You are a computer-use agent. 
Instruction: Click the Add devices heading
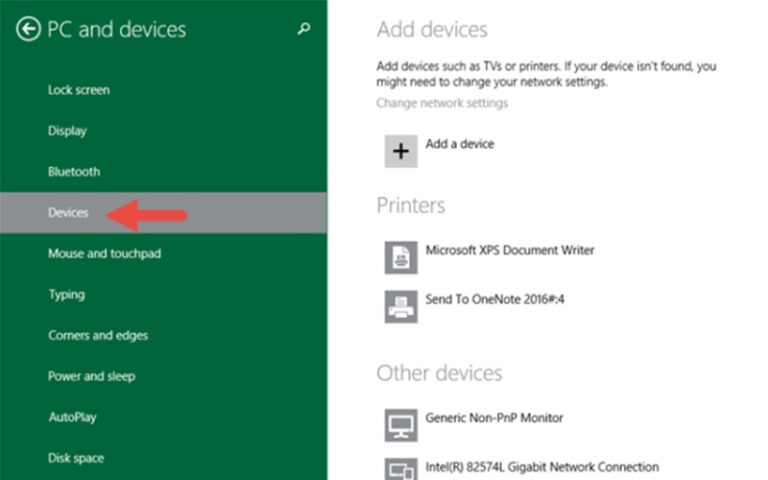click(432, 29)
